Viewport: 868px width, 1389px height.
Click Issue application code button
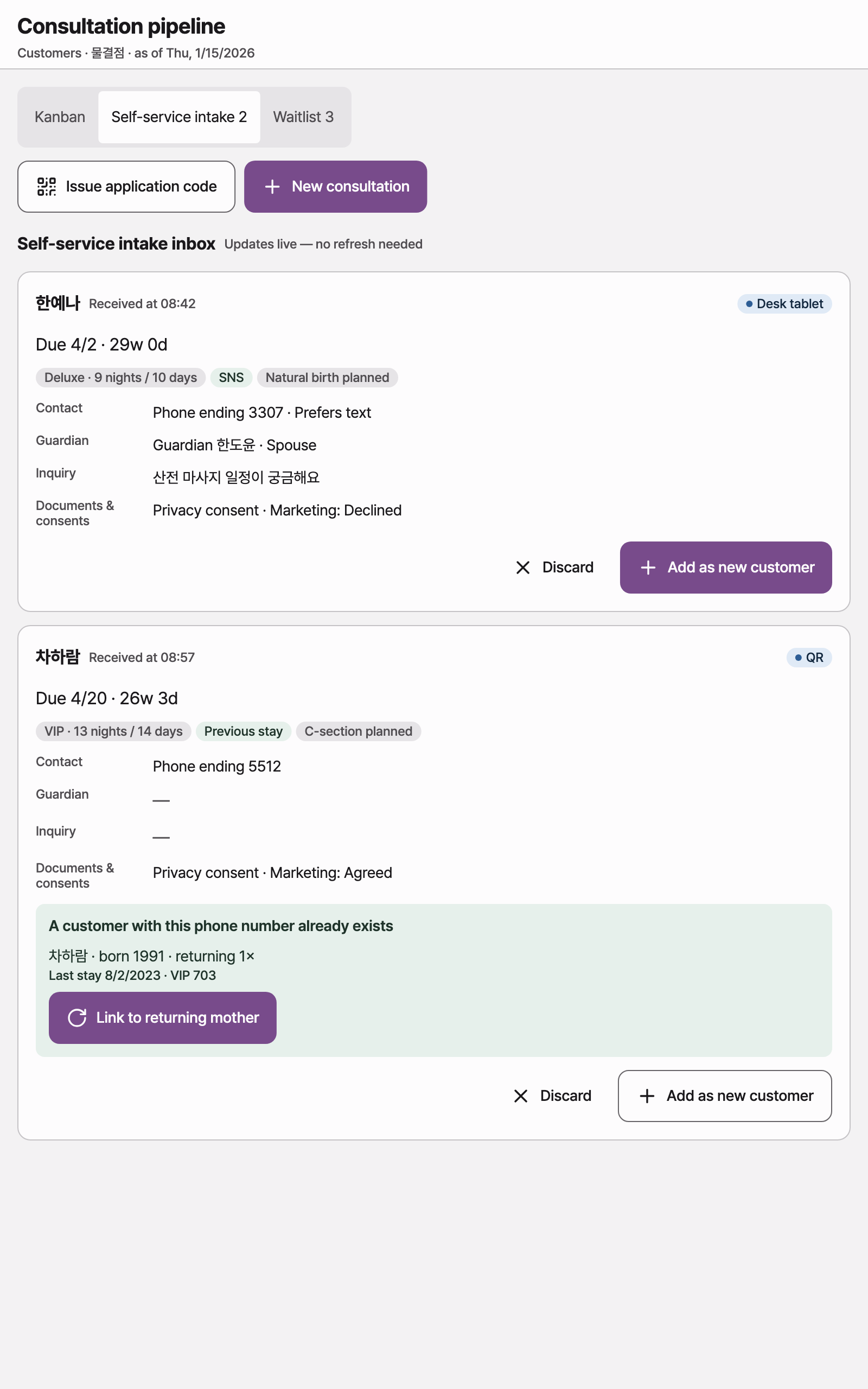pyautogui.click(x=126, y=187)
